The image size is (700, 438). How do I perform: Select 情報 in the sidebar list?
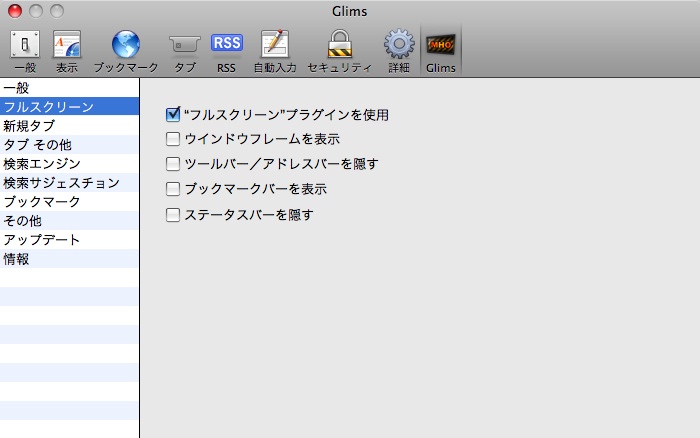coord(69,259)
